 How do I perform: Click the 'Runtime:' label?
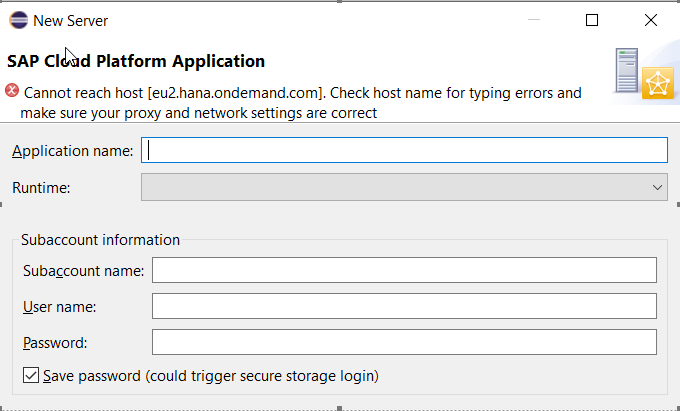41,188
